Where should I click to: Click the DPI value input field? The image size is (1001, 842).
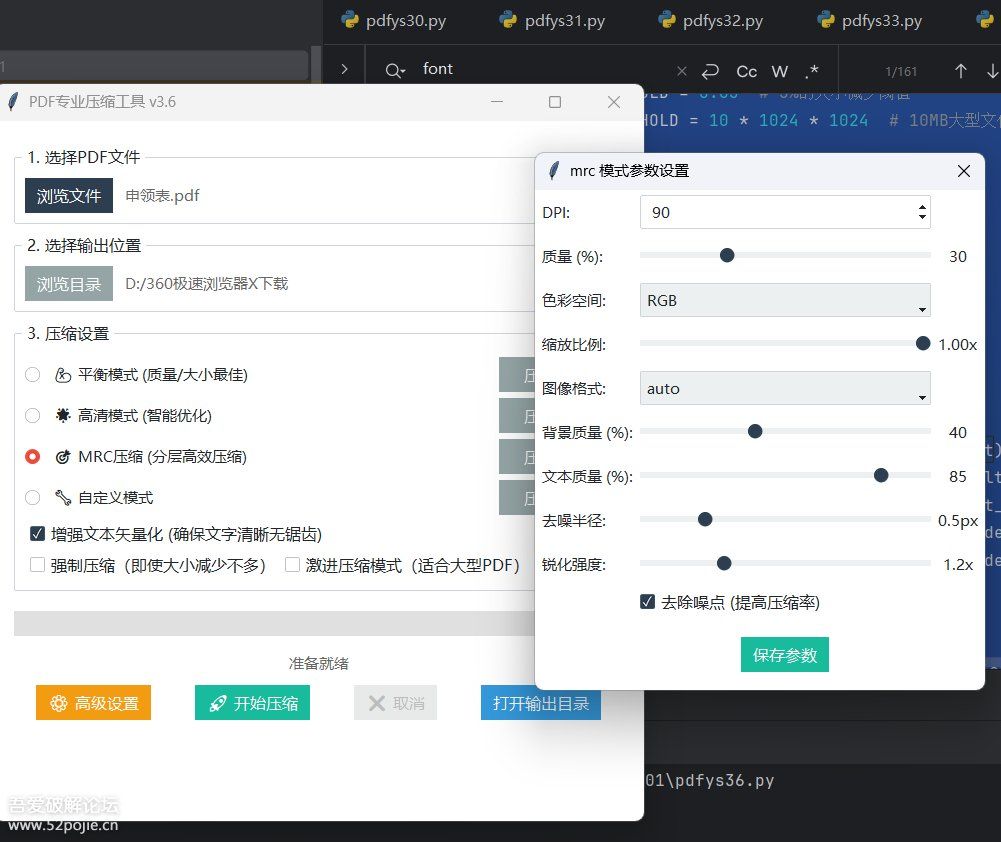click(x=775, y=212)
